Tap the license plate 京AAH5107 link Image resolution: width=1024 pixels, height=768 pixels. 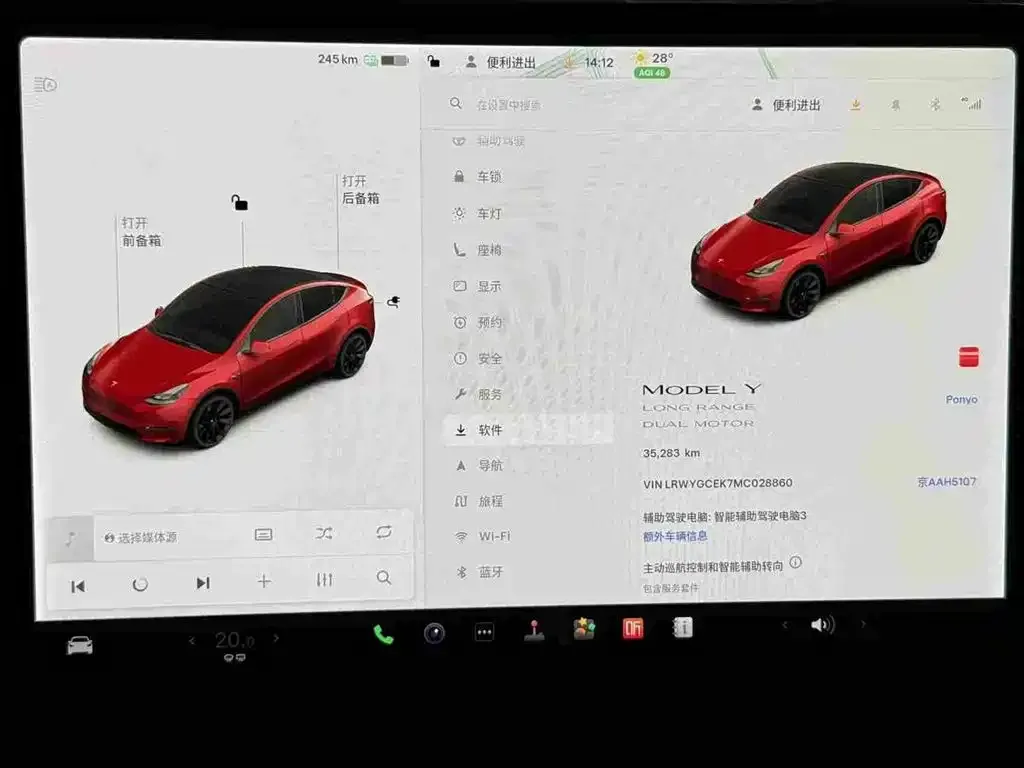(946, 482)
